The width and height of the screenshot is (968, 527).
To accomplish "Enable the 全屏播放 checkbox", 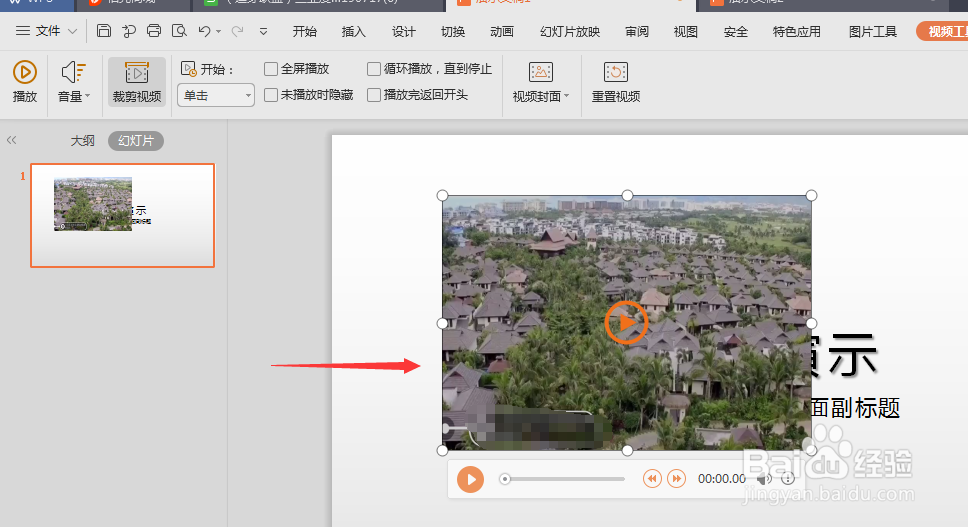I will pos(270,69).
